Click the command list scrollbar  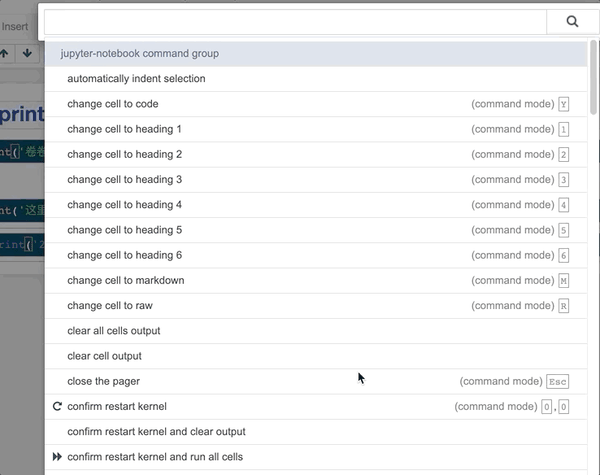(594, 80)
